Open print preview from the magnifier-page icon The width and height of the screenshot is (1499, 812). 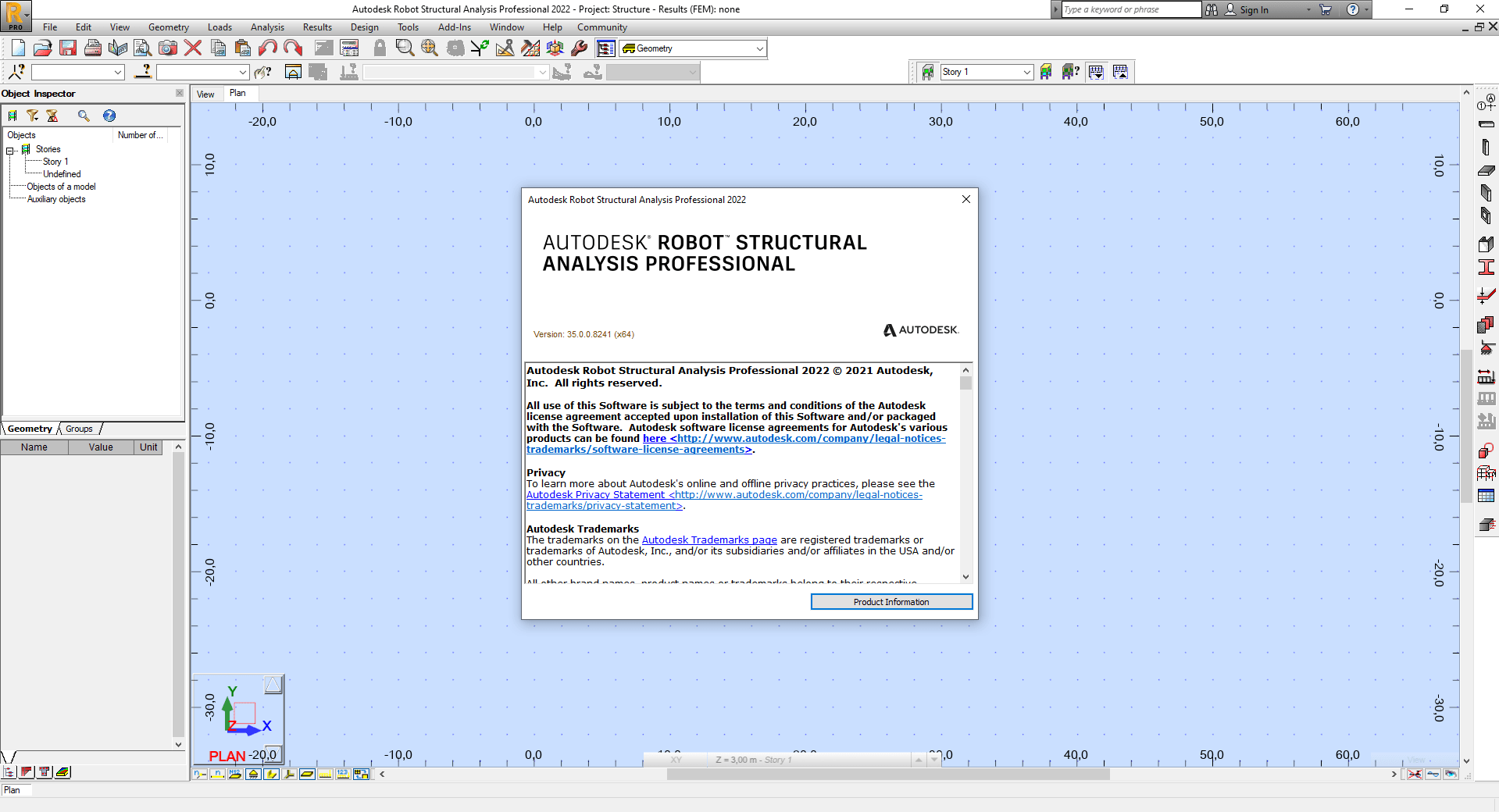(143, 48)
